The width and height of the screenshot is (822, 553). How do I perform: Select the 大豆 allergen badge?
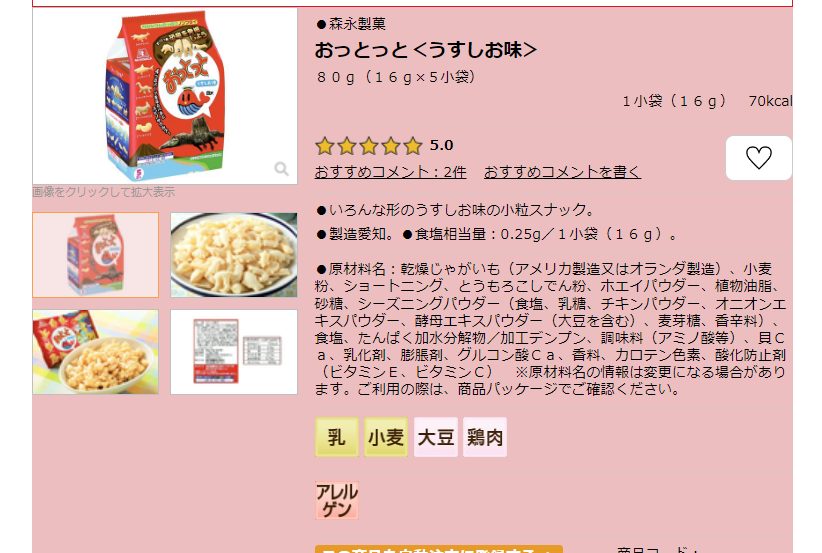click(x=436, y=437)
